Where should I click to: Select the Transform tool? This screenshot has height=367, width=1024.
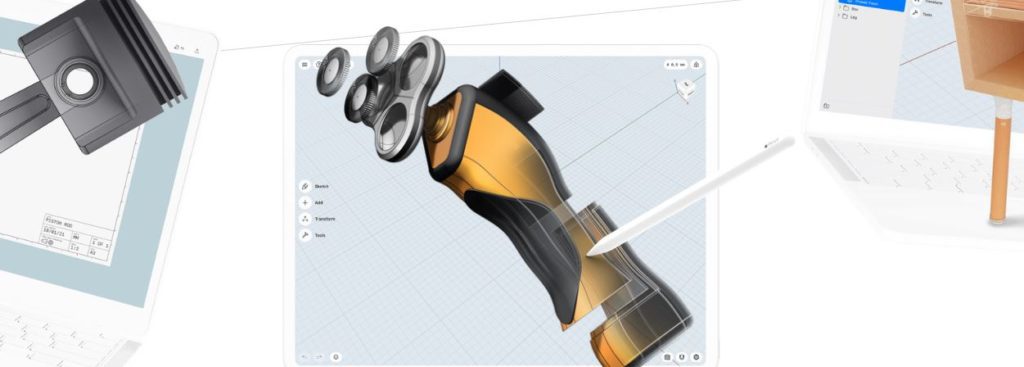tap(318, 219)
